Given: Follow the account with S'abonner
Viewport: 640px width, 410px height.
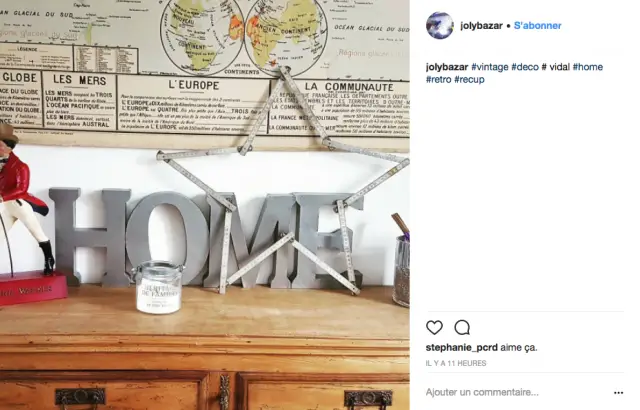Looking at the screenshot, I should pyautogui.click(x=538, y=26).
